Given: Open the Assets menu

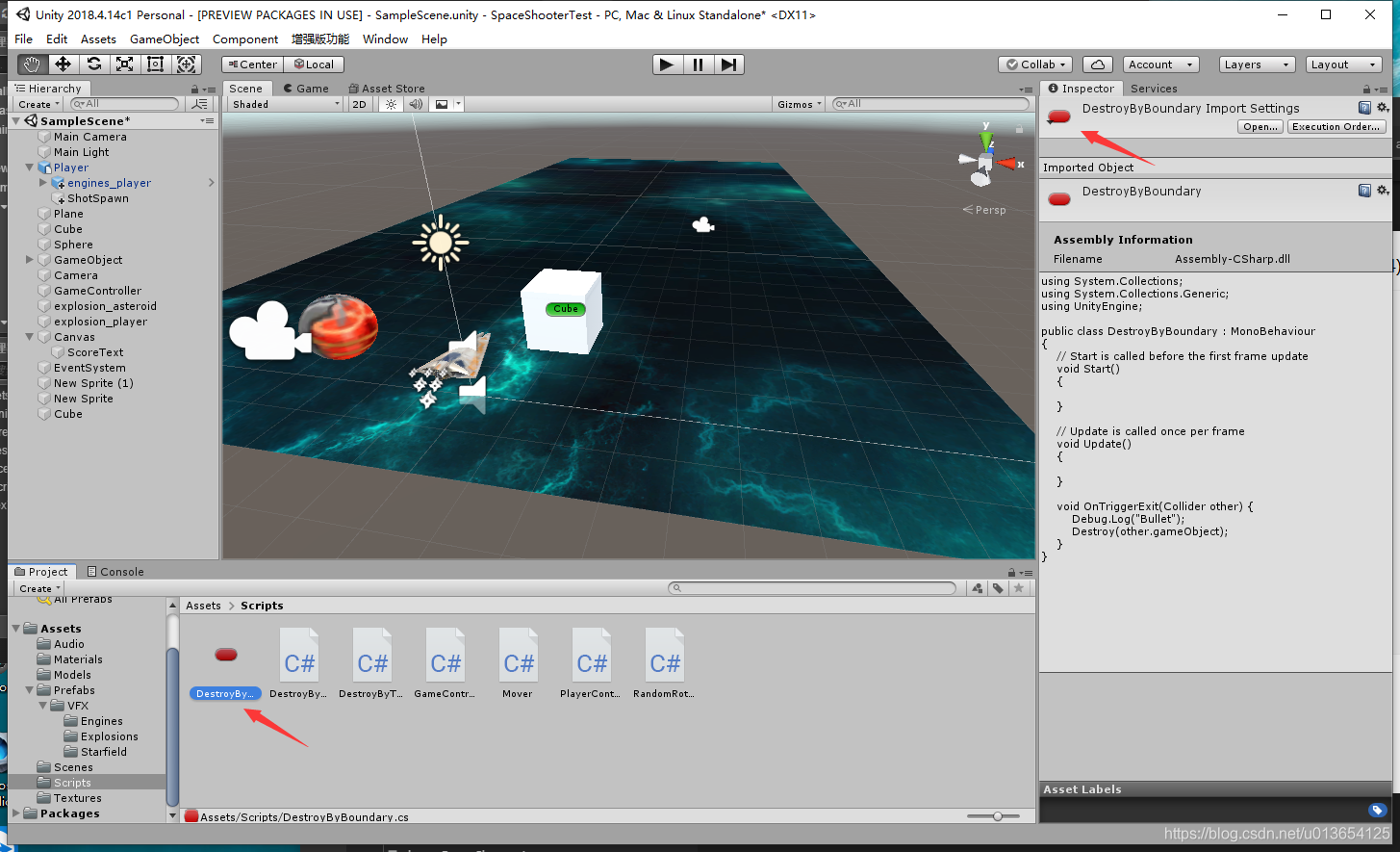Looking at the screenshot, I should point(98,39).
